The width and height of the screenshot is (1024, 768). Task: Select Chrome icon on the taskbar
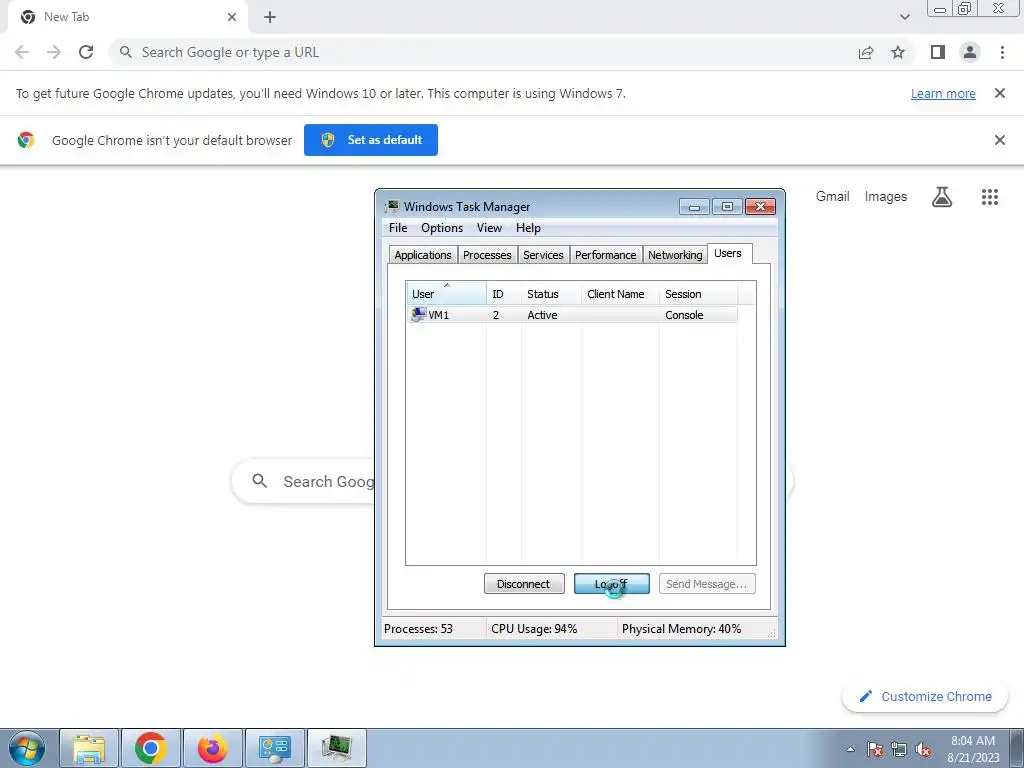point(151,748)
